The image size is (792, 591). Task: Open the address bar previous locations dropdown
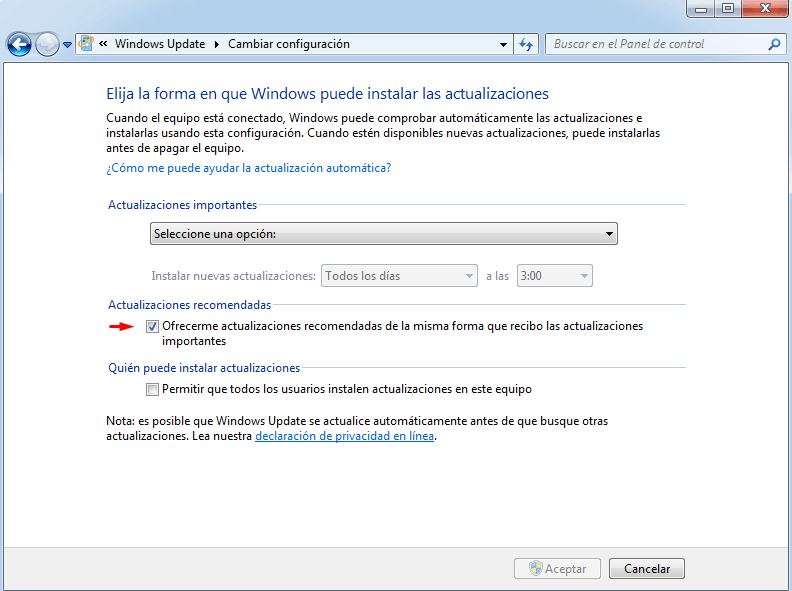(503, 44)
